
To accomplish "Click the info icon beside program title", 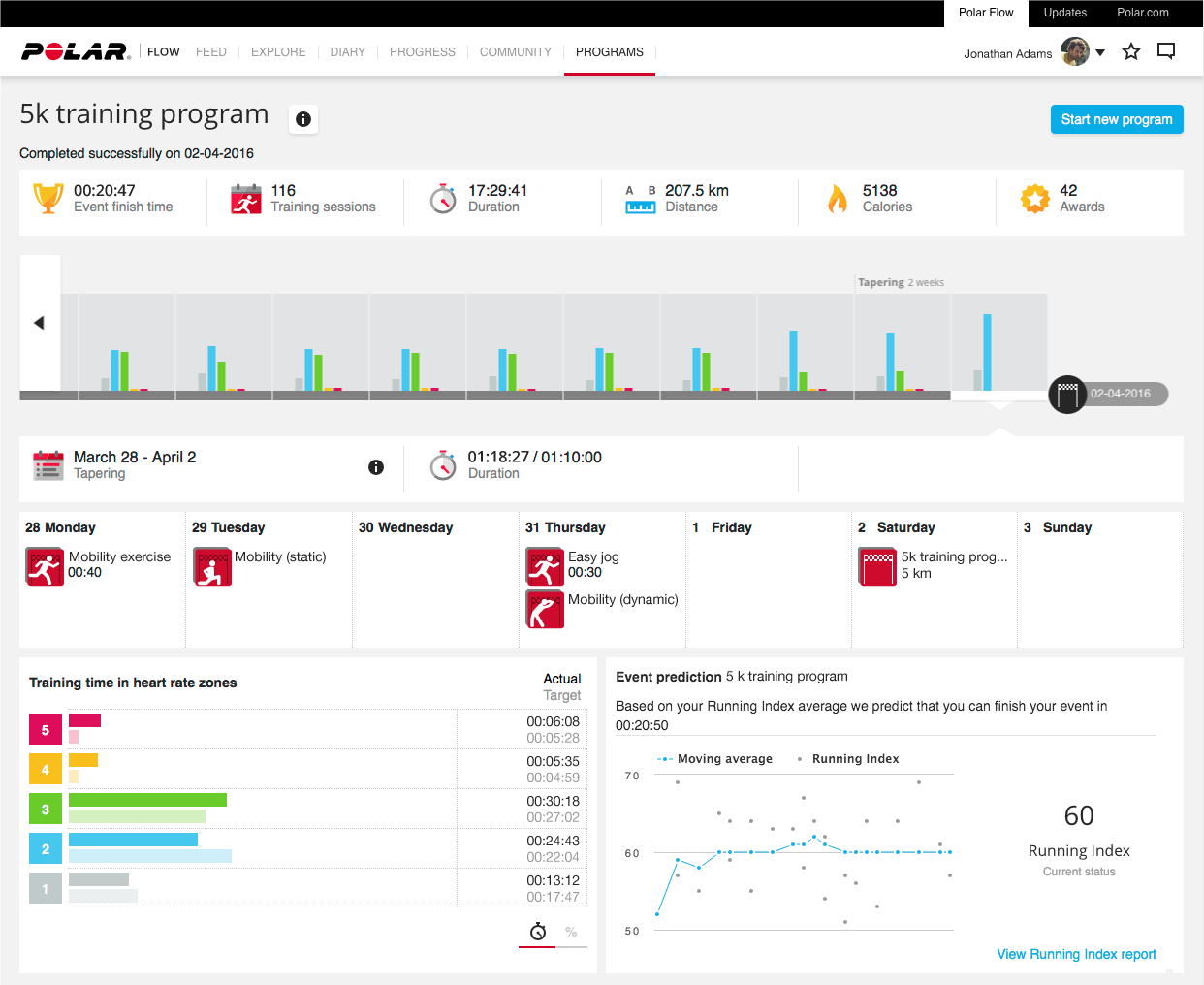I will tap(303, 119).
